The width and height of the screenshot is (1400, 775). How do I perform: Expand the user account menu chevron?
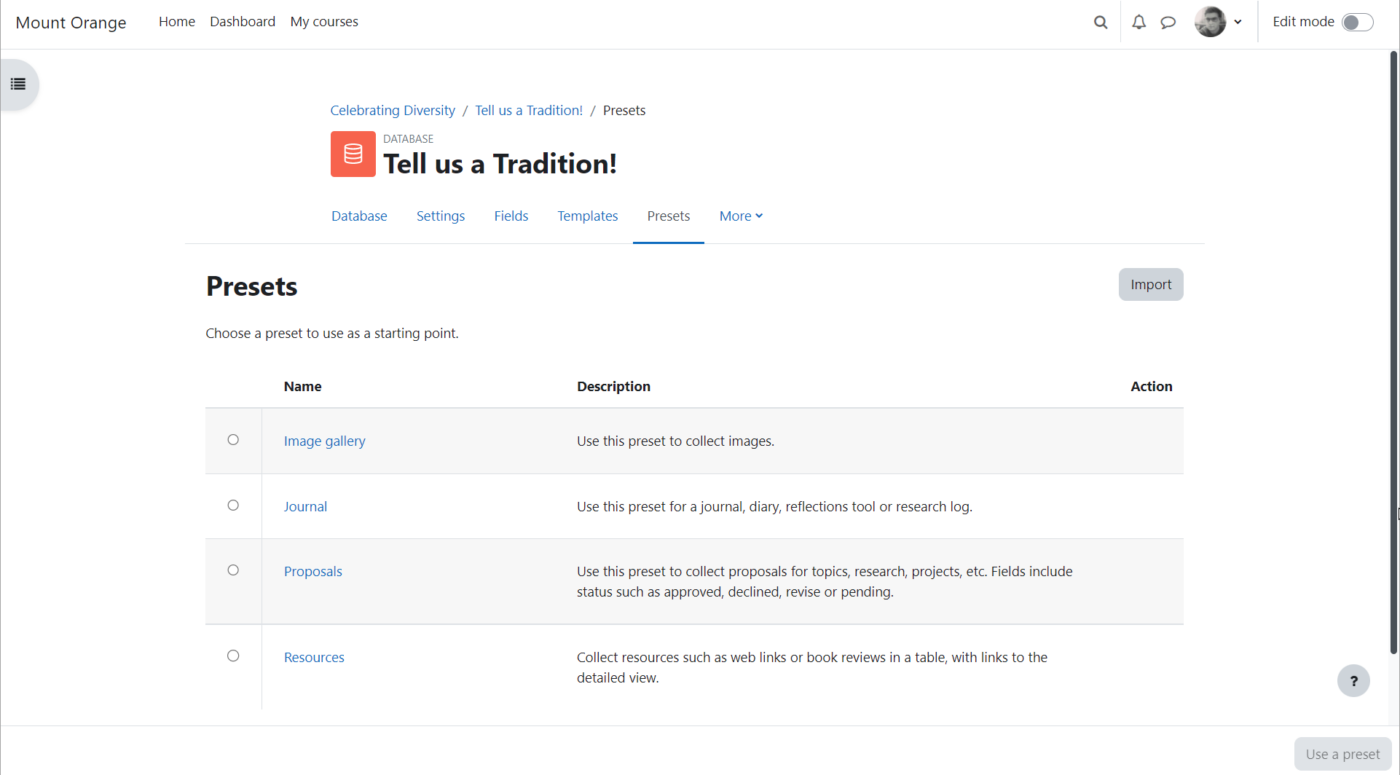1237,21
